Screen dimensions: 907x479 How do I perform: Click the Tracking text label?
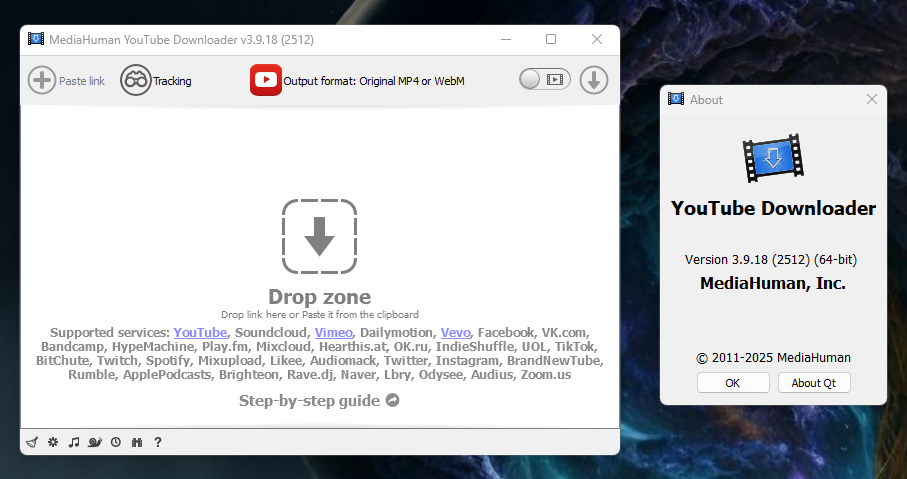pyautogui.click(x=172, y=81)
